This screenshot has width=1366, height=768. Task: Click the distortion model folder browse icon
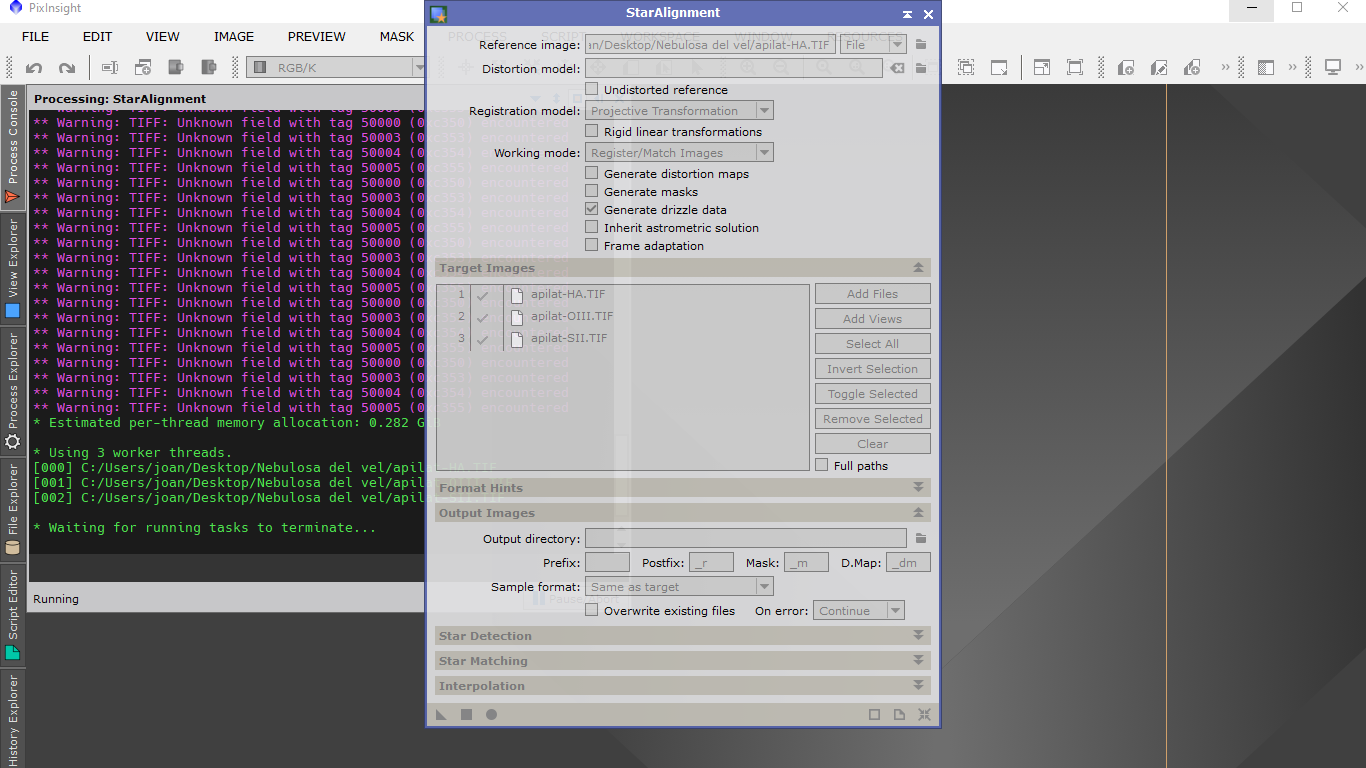(921, 68)
